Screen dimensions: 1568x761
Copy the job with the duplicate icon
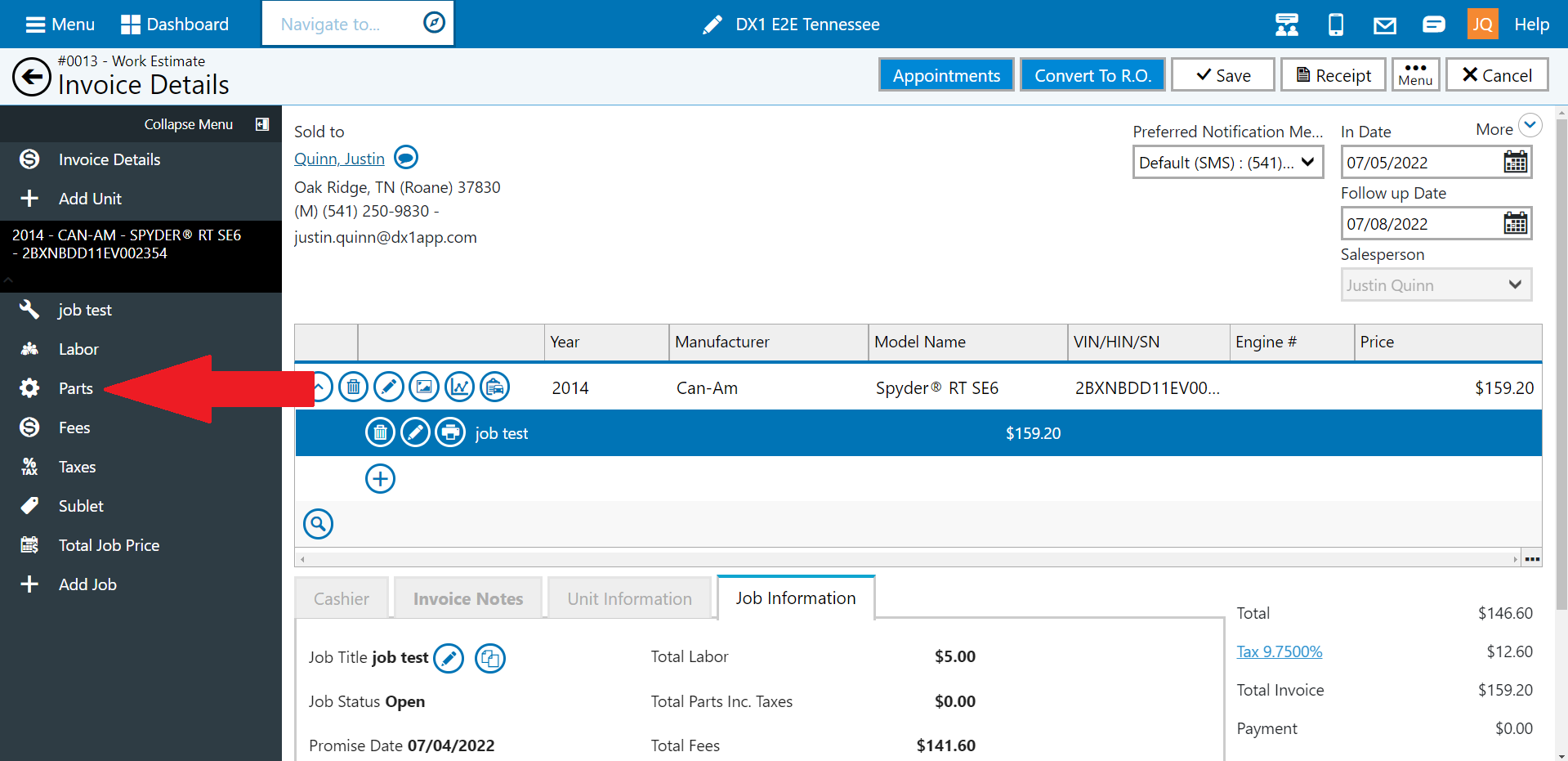click(490, 658)
